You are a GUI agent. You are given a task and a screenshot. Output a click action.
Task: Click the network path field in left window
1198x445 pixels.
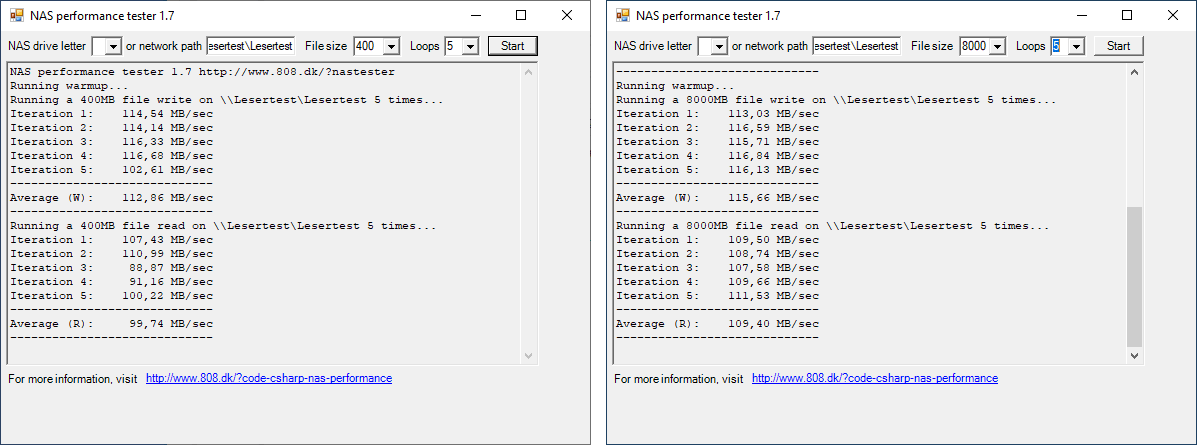click(x=250, y=47)
